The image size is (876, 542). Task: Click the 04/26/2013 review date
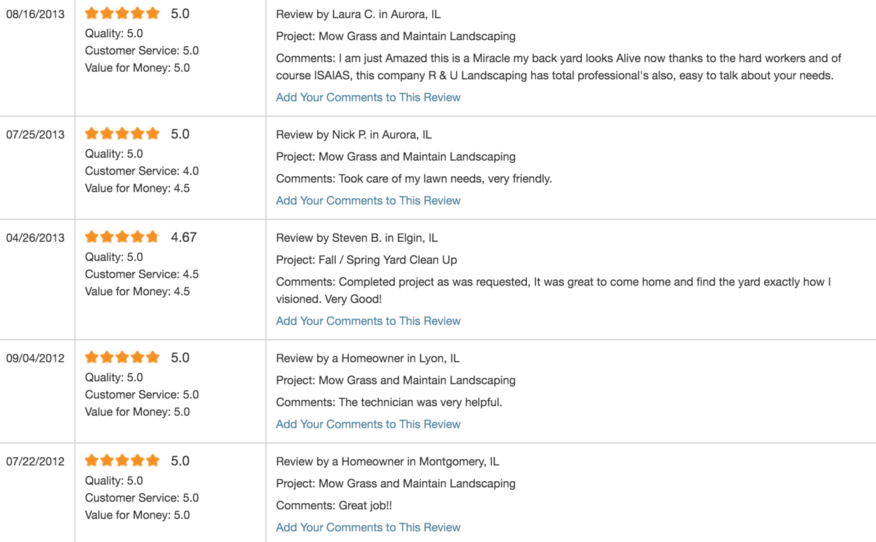point(35,238)
